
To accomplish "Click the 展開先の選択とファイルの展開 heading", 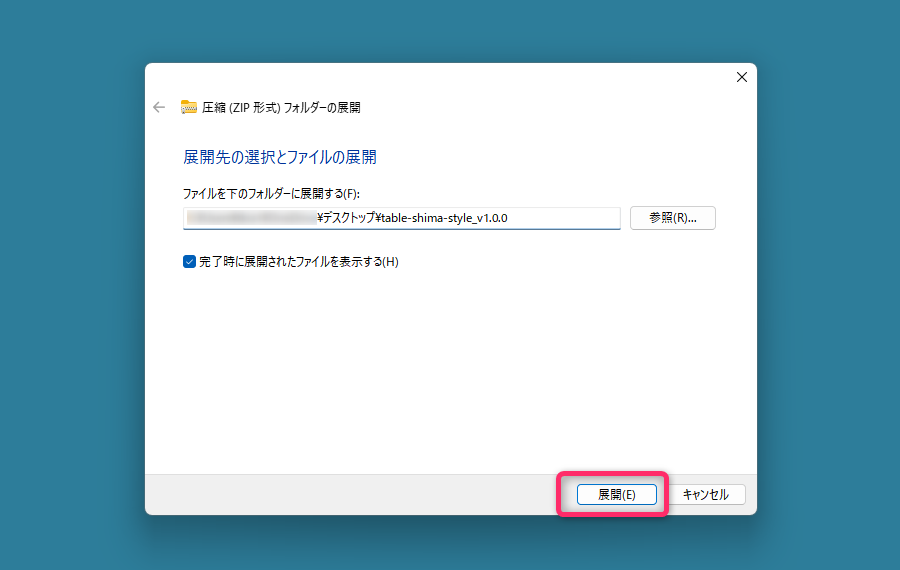I will (279, 157).
